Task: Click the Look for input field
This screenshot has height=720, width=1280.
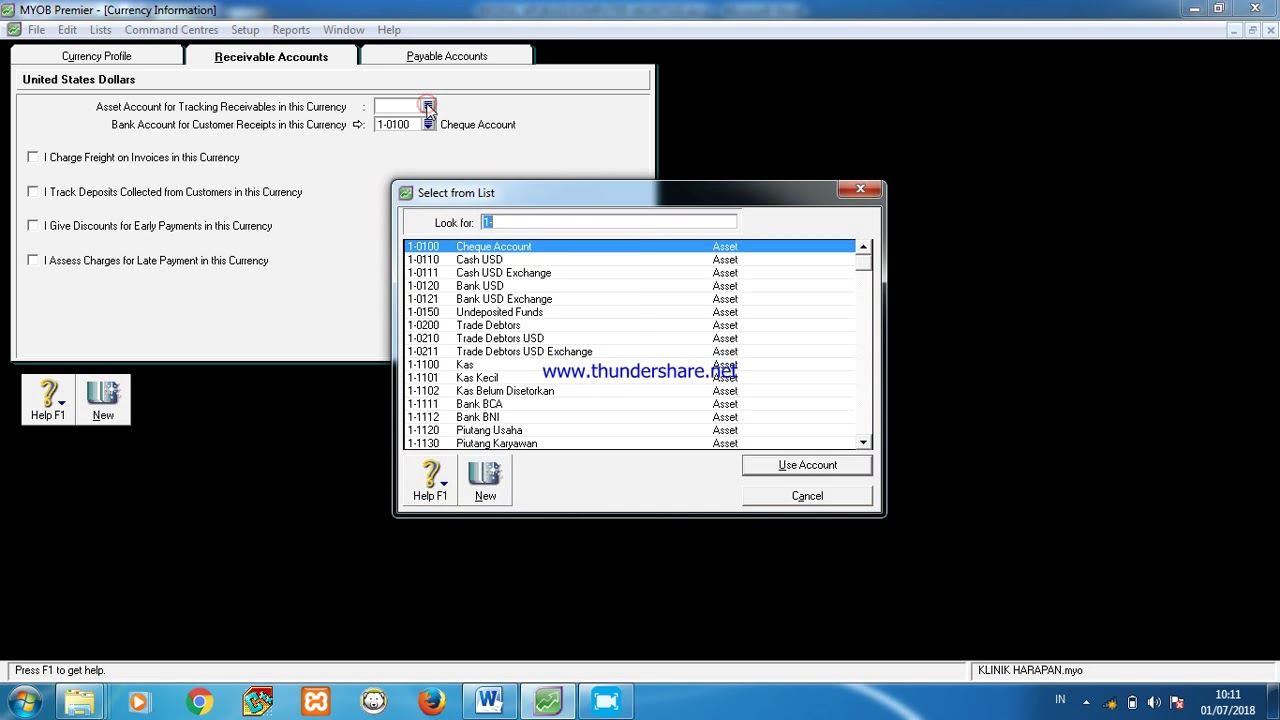Action: 609,222
